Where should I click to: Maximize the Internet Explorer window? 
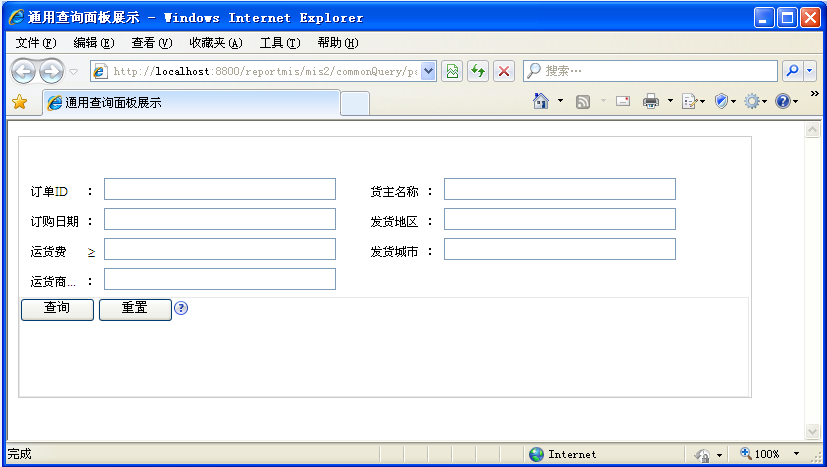point(787,18)
